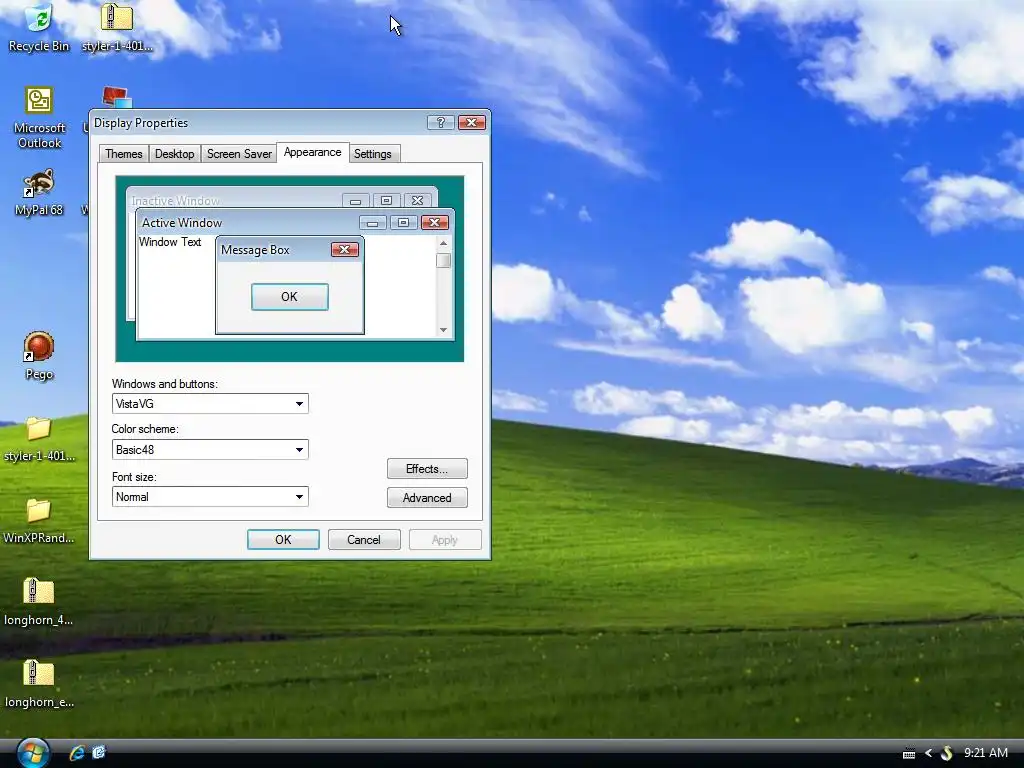
Task: Click the Inactive Window preview close button
Action: (417, 200)
